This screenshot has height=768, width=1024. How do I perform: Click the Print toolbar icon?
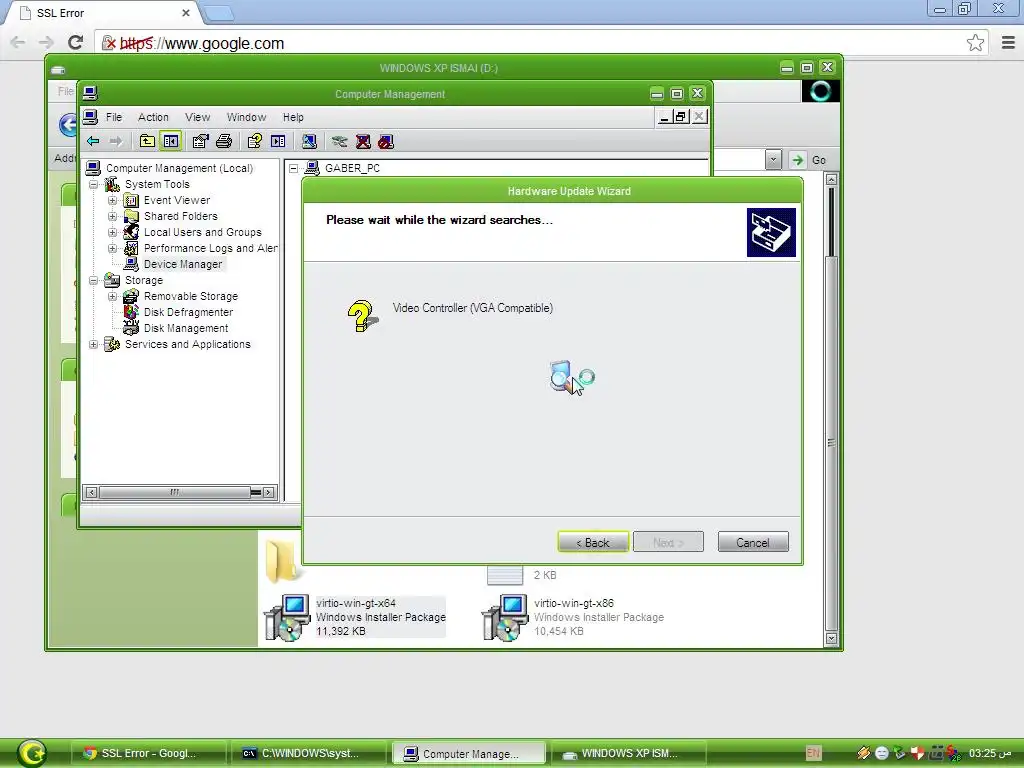pyautogui.click(x=224, y=141)
